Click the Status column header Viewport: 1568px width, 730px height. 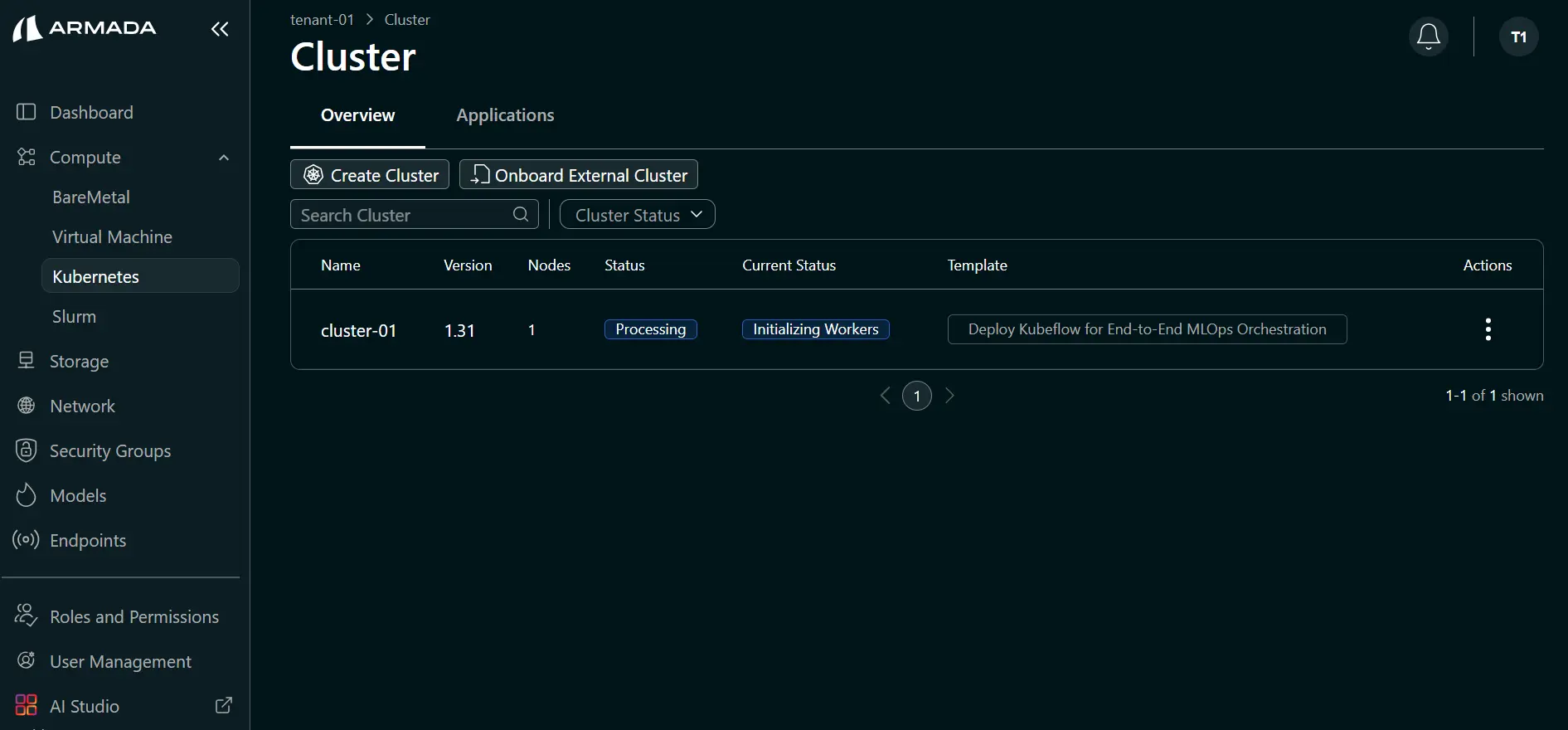click(x=624, y=265)
